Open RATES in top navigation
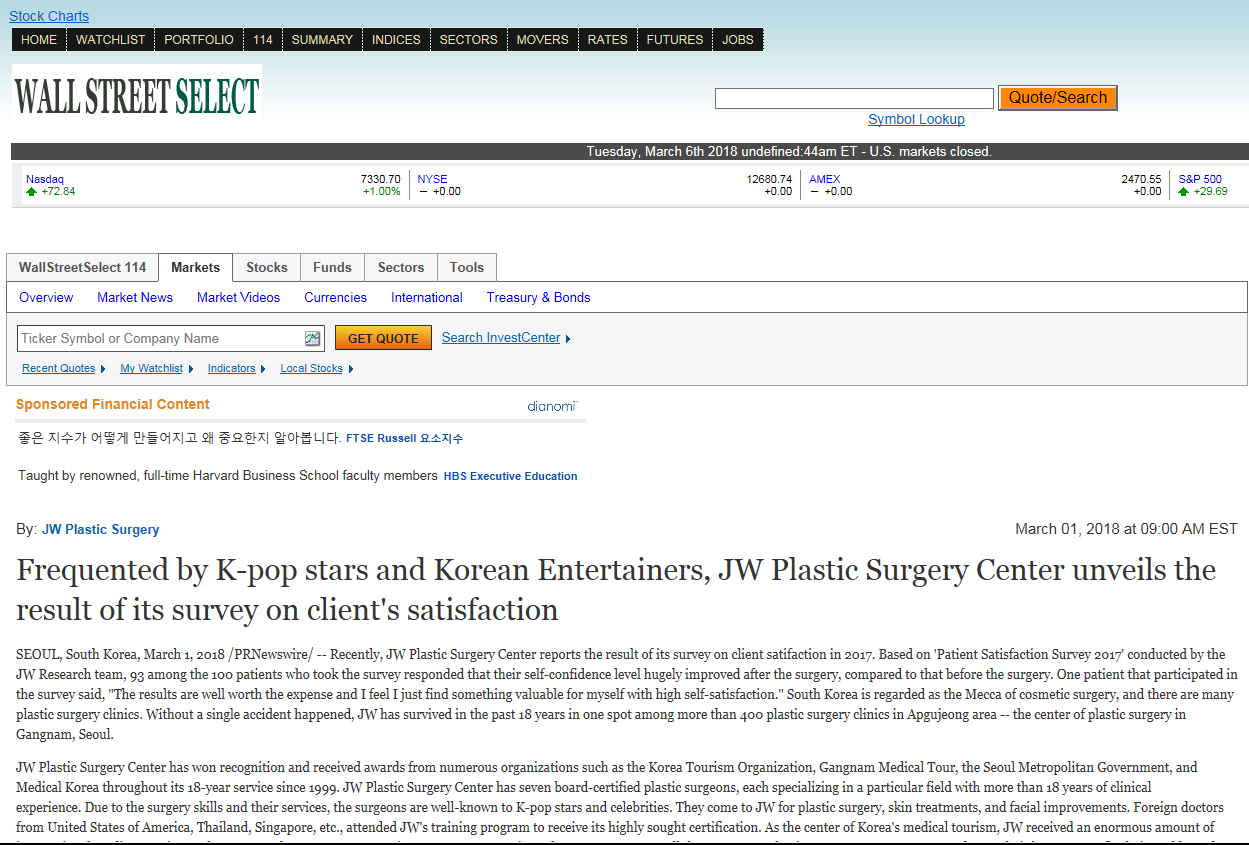This screenshot has height=845, width=1249. (x=607, y=40)
